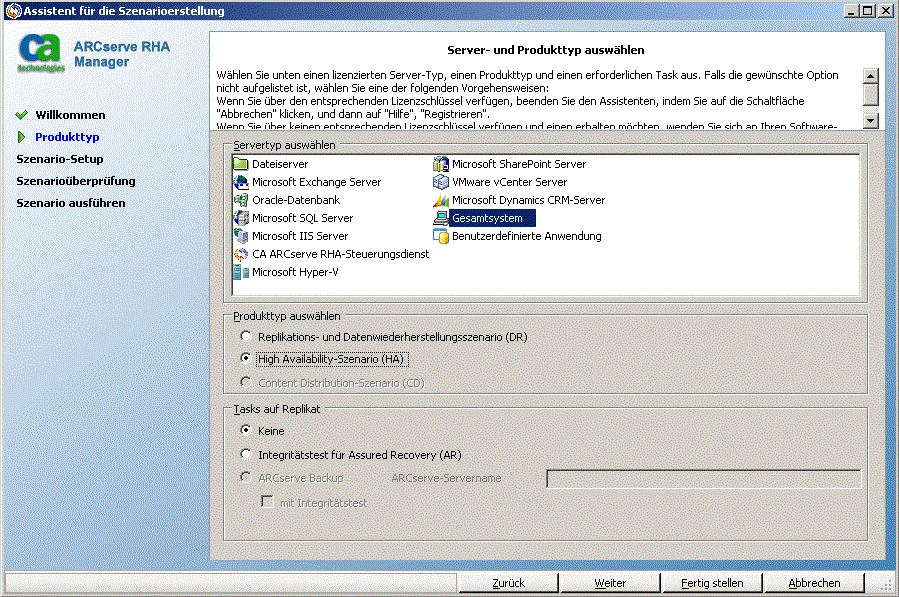Select Integritätstest für Assured Recovery (AR)
The height and width of the screenshot is (597, 899).
246,454
